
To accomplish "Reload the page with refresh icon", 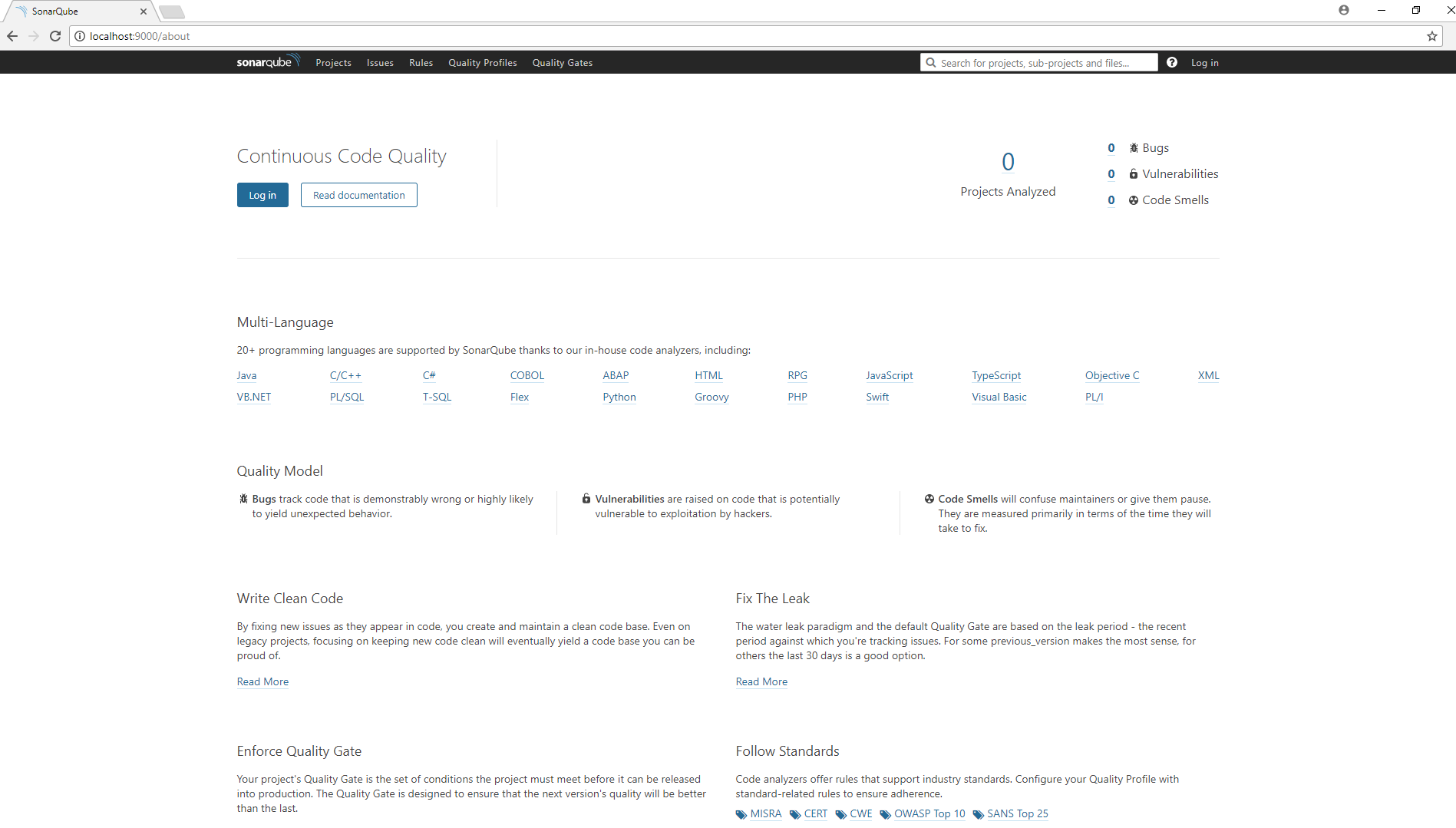I will pos(55,36).
